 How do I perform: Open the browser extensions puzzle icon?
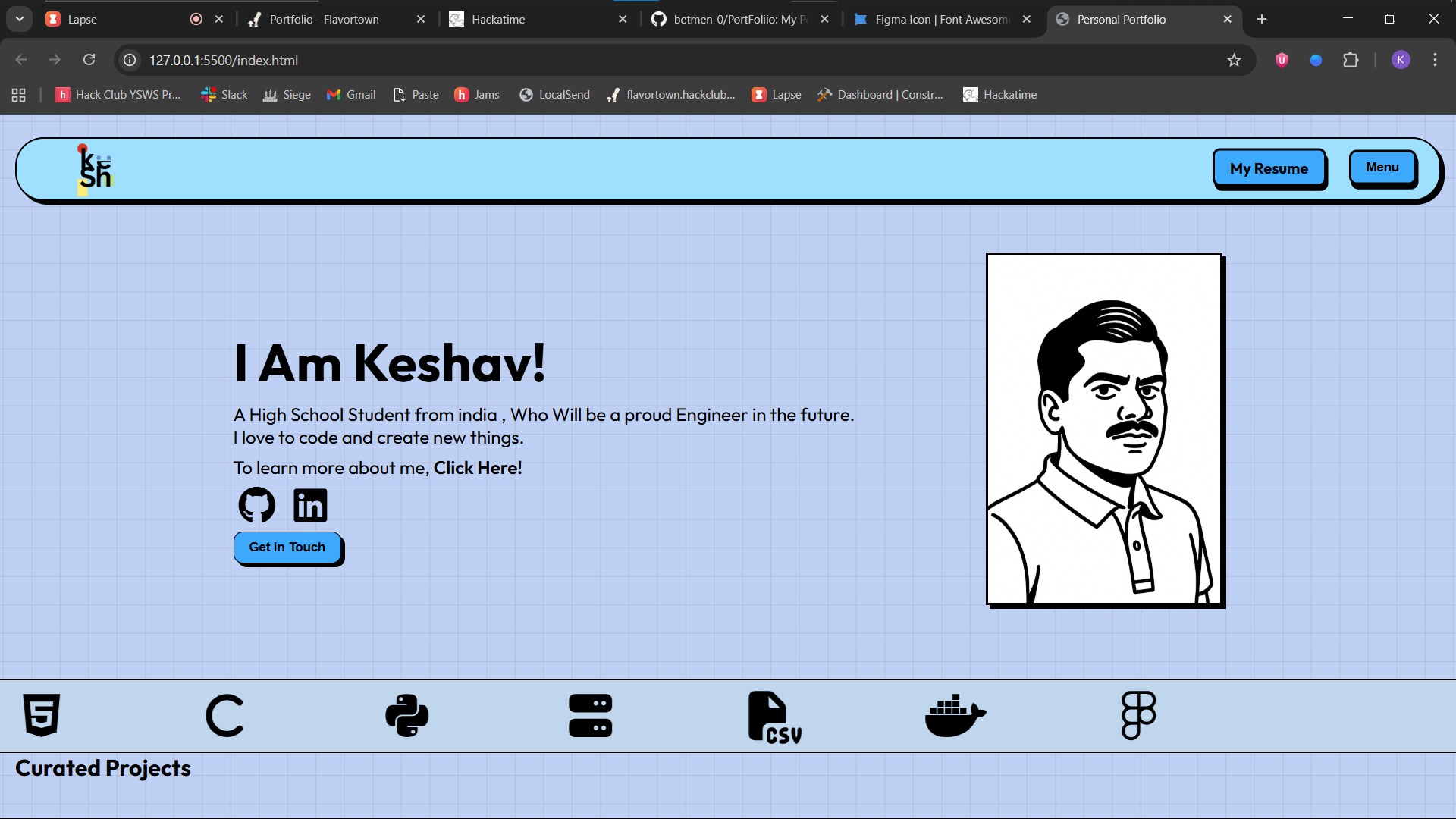pyautogui.click(x=1351, y=60)
